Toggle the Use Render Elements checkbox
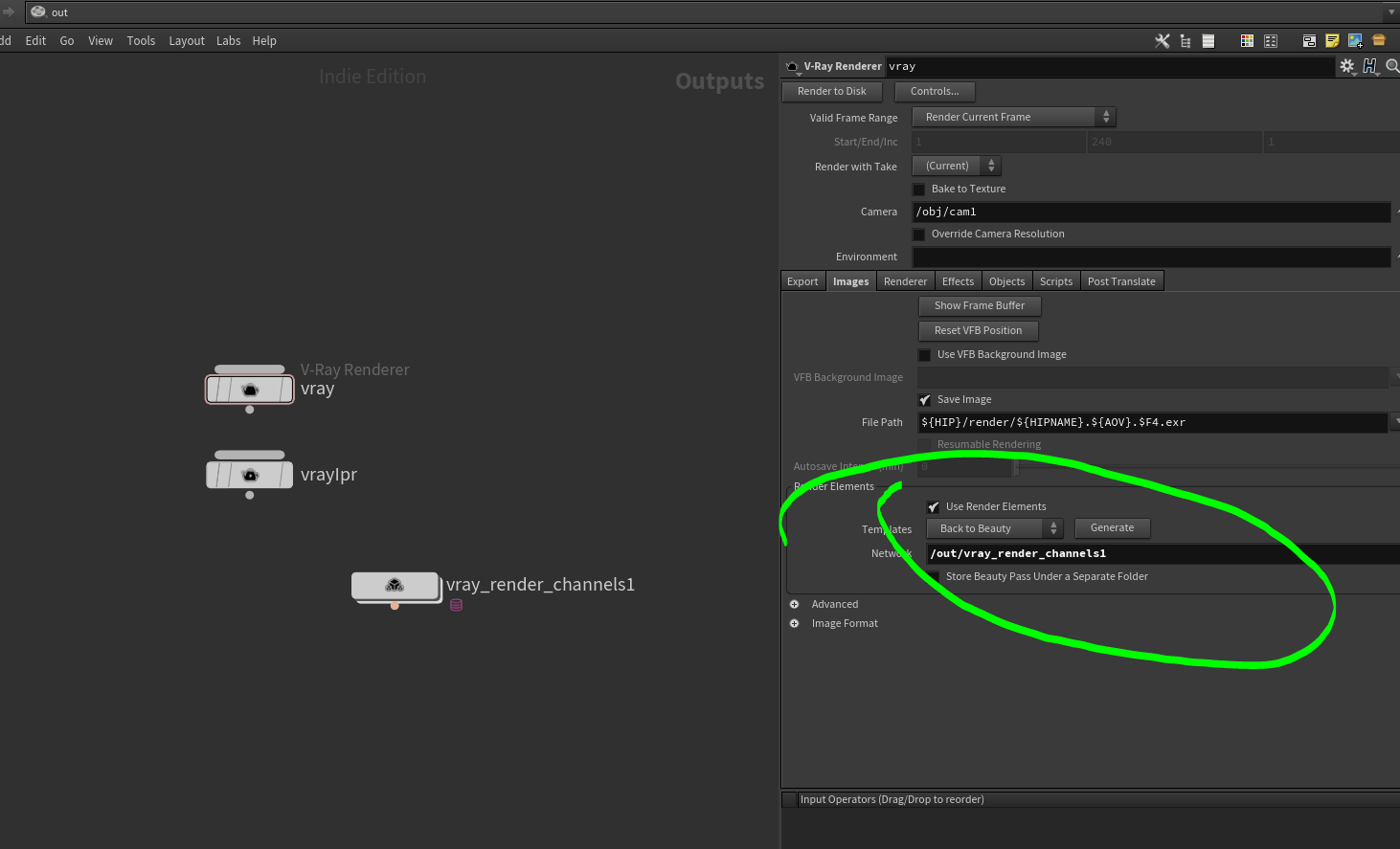The height and width of the screenshot is (849, 1400). (934, 507)
